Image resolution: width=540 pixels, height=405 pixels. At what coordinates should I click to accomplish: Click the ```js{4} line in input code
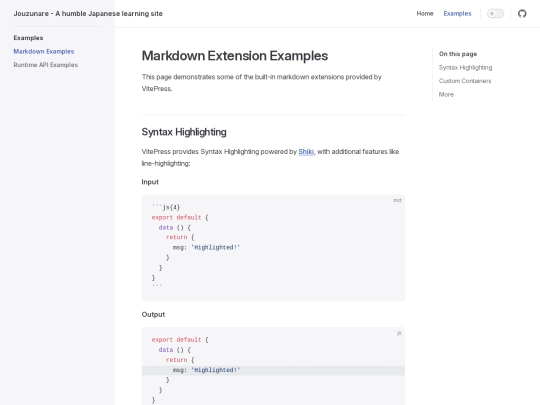pos(166,207)
